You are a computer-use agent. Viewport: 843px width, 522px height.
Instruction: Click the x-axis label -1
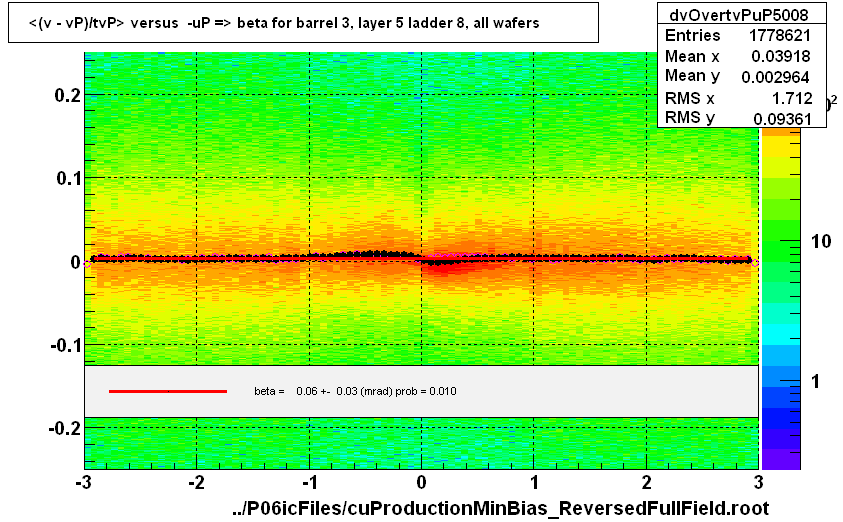point(309,482)
